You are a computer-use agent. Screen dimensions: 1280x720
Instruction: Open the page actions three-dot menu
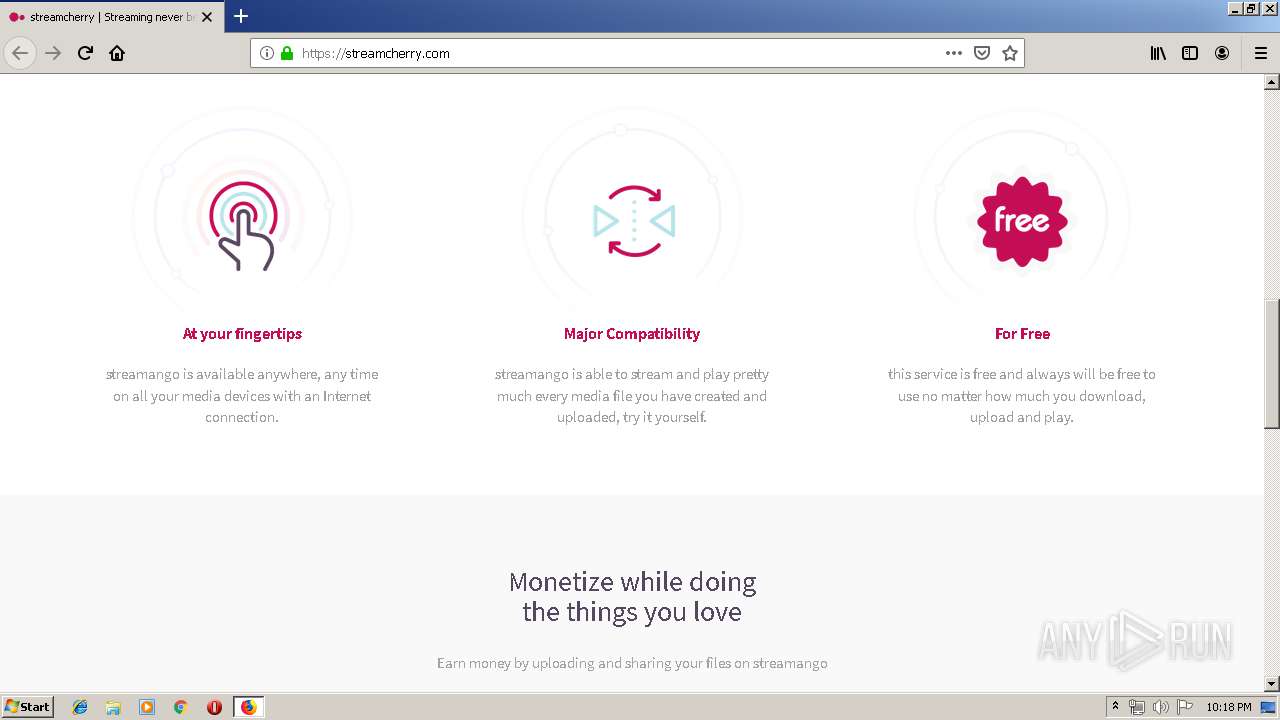(x=954, y=53)
